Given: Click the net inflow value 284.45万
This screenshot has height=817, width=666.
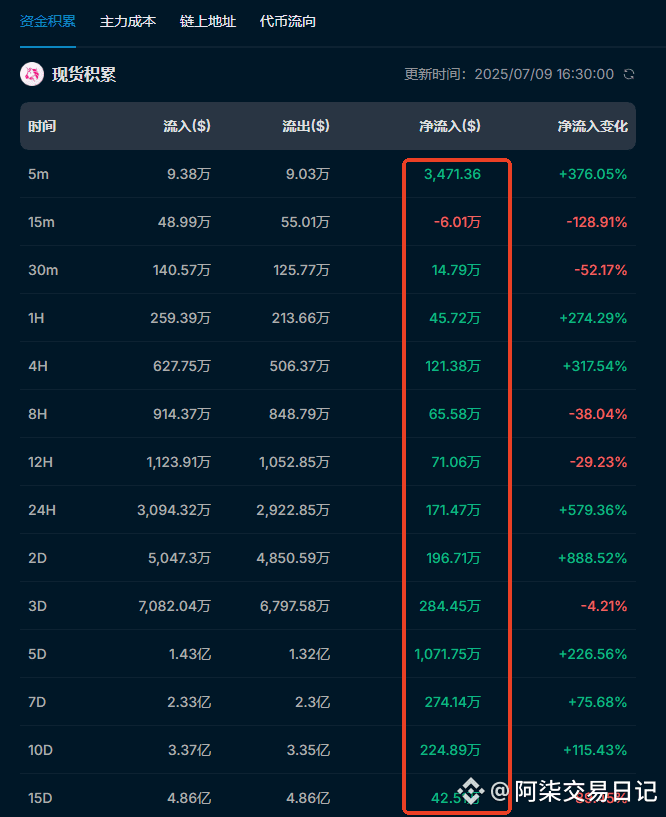Looking at the screenshot, I should point(450,606).
